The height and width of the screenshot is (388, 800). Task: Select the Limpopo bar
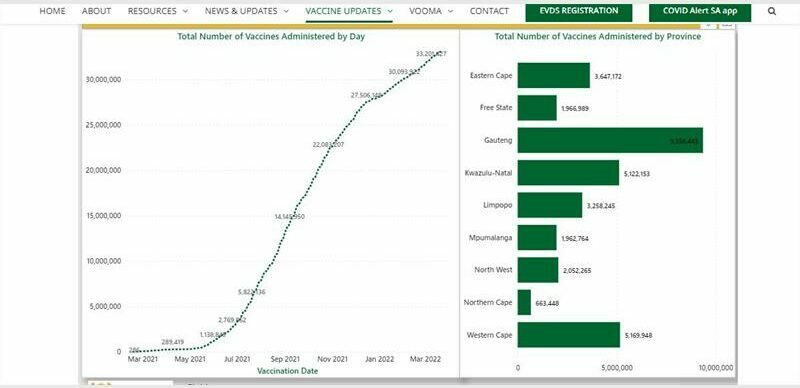coord(550,205)
